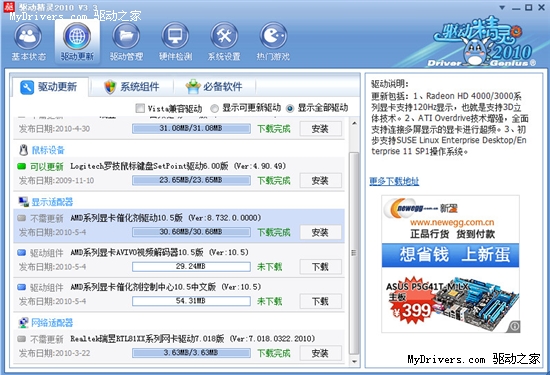Screen dimensions: 550x375
Task: Click the 鼠标设备 mouse category icon
Action: pos(24,150)
